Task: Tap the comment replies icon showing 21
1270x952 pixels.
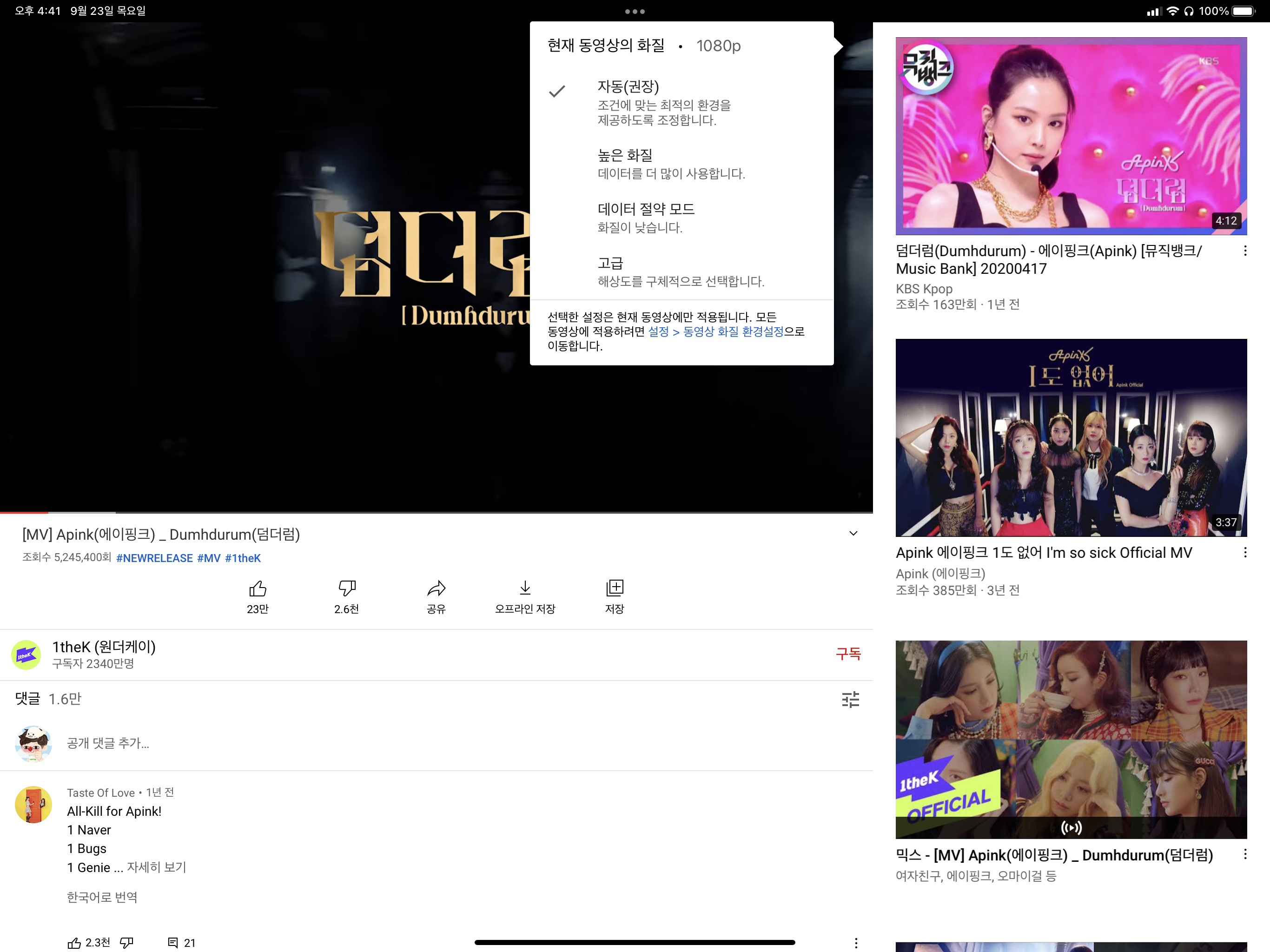Action: point(173,942)
